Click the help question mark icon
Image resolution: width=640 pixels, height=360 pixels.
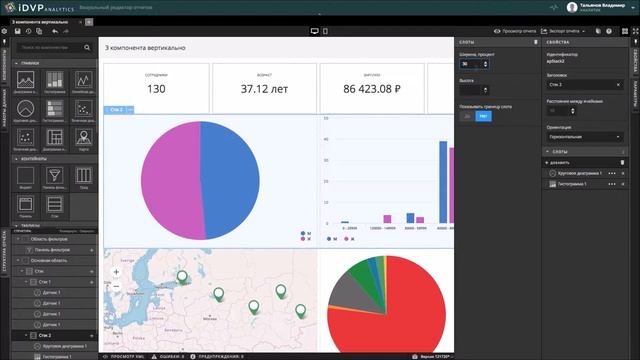(609, 31)
